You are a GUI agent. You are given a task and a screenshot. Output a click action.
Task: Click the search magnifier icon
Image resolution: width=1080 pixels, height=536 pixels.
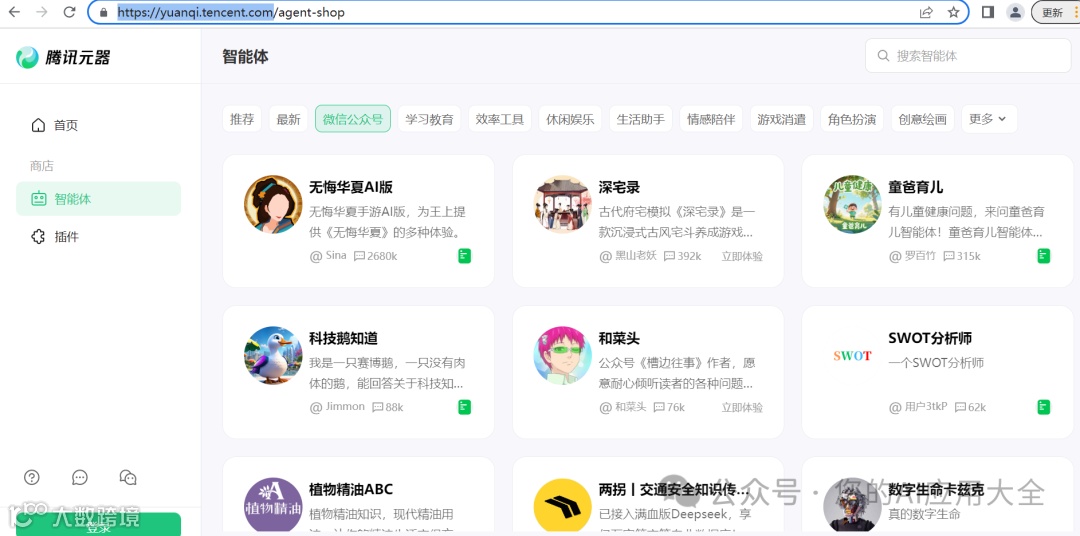click(883, 56)
